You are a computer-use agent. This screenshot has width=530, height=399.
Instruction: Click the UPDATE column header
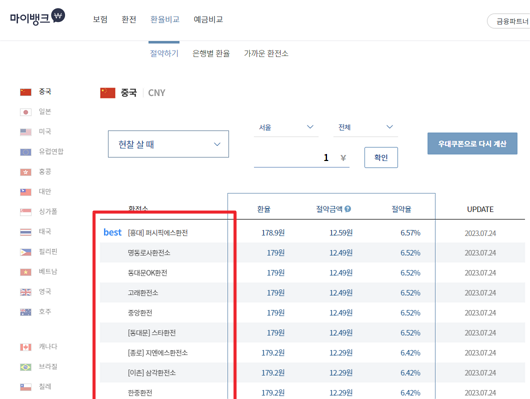pyautogui.click(x=480, y=209)
